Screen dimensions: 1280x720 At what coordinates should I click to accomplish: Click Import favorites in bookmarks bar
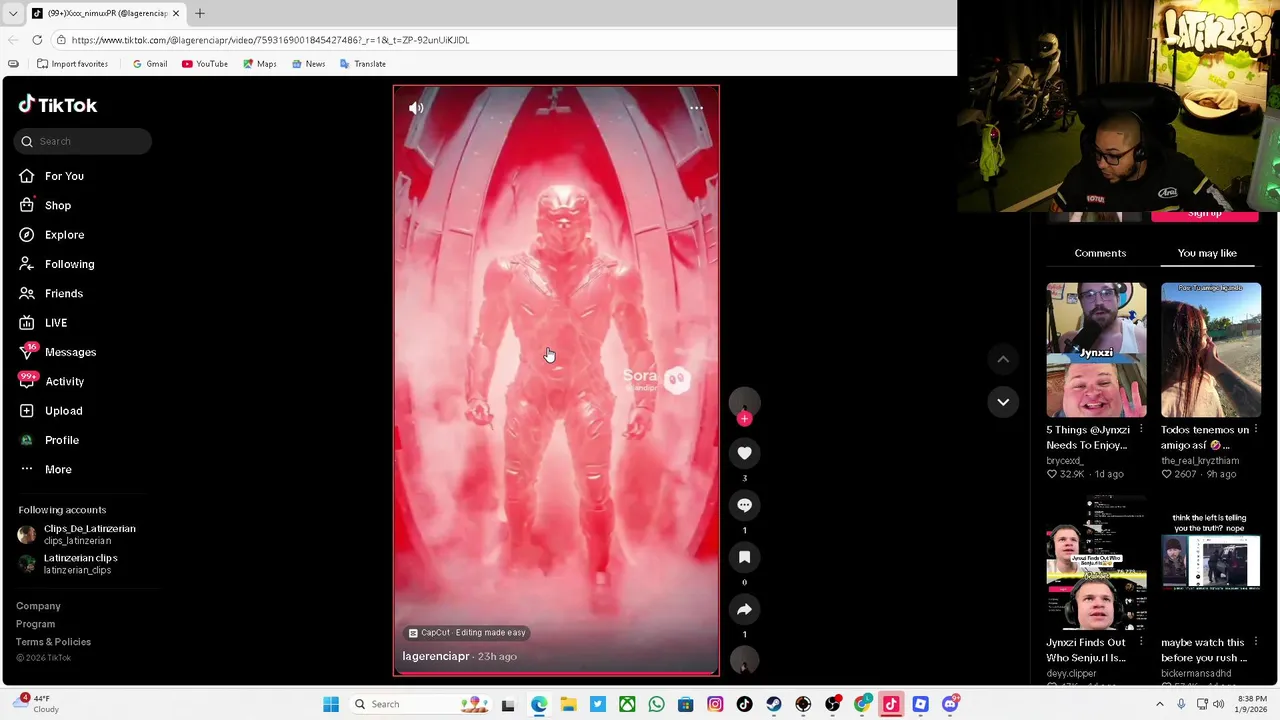point(72,64)
